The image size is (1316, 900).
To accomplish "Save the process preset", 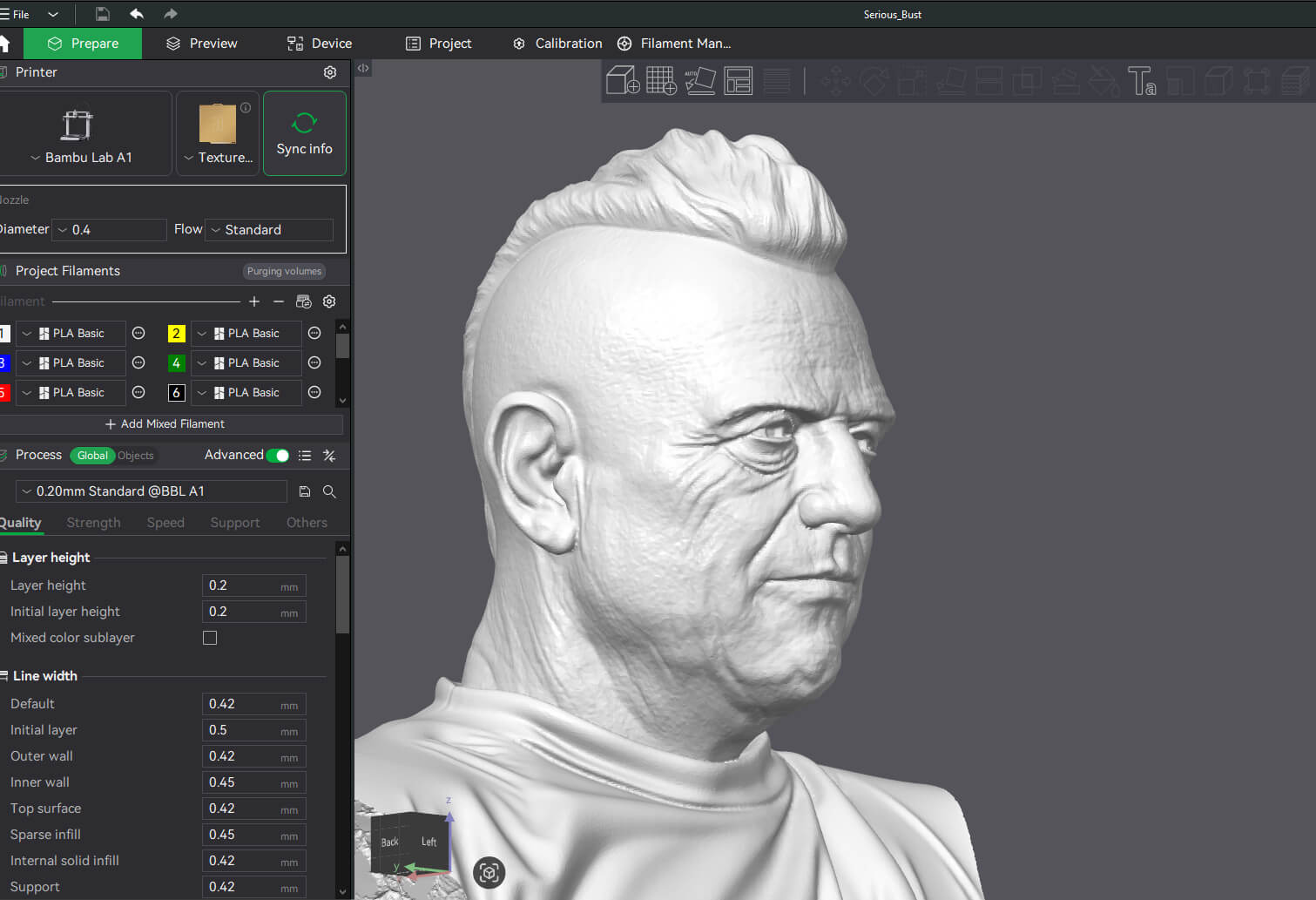I will pyautogui.click(x=305, y=491).
